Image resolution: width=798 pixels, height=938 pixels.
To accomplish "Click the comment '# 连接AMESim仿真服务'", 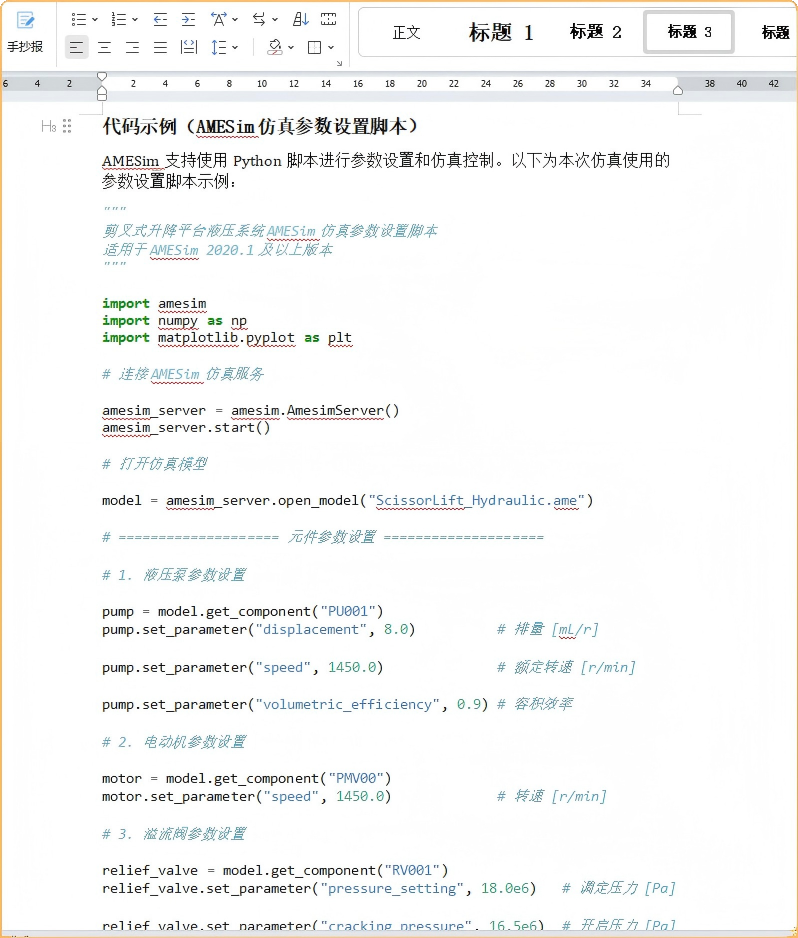I will point(183,374).
